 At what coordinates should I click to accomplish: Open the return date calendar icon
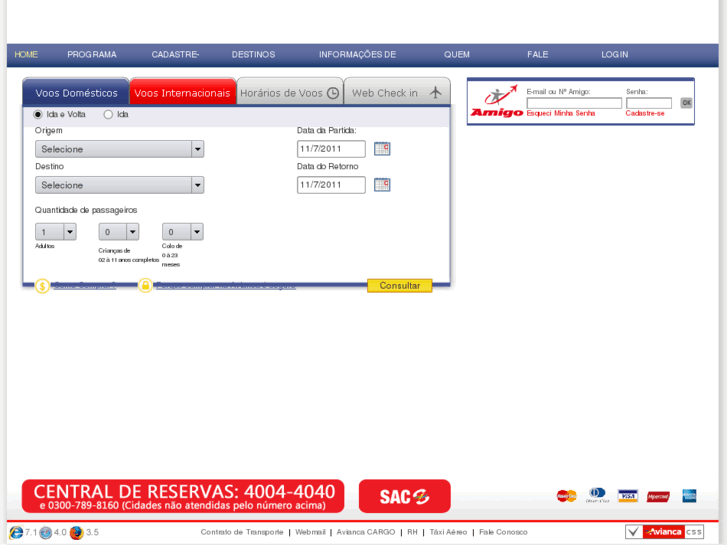click(382, 185)
